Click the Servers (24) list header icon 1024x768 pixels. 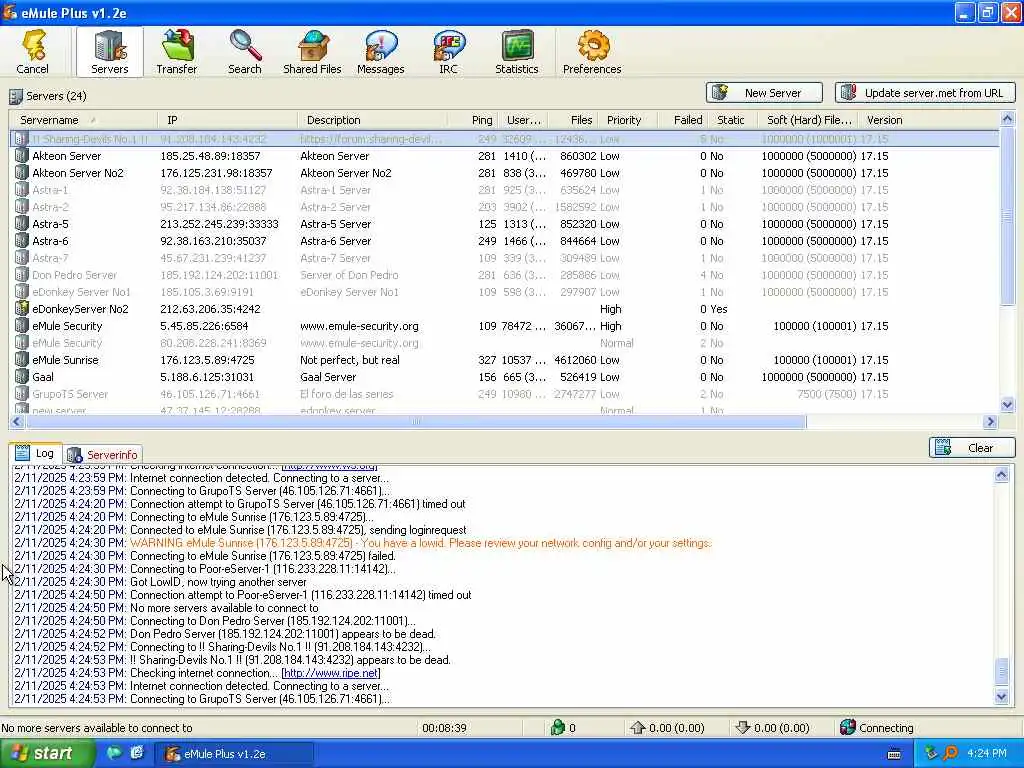16,97
